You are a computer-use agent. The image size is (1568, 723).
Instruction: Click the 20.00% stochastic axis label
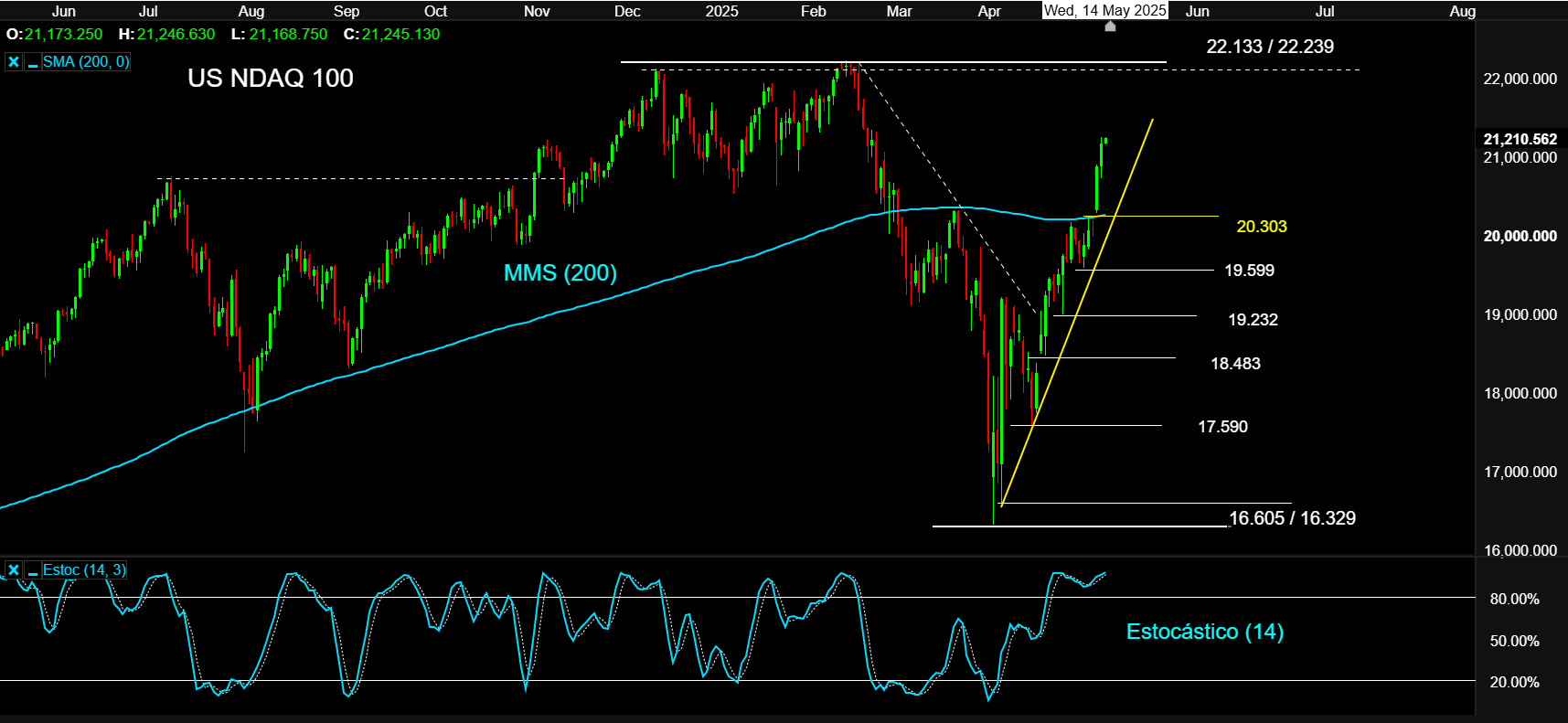click(x=1515, y=683)
